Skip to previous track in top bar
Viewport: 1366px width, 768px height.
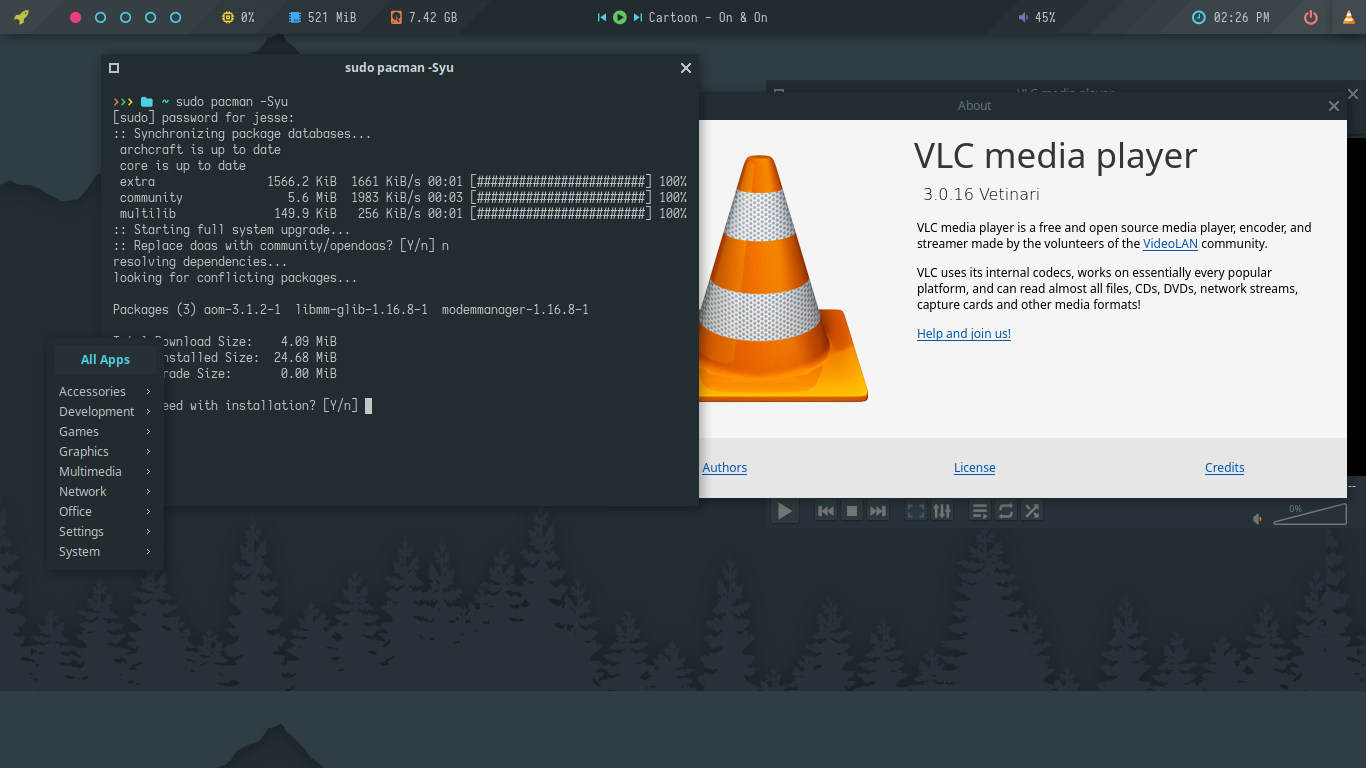(602, 18)
